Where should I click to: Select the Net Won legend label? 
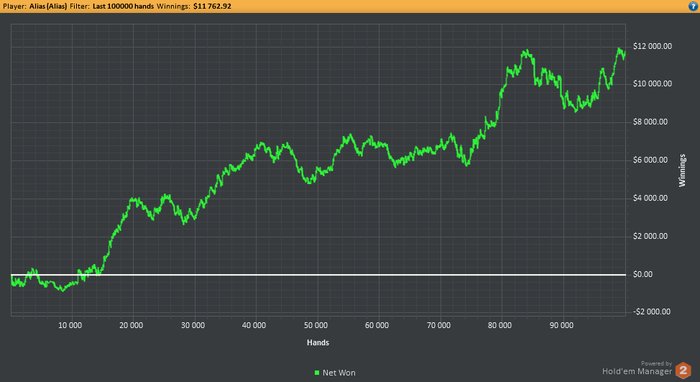tap(339, 373)
